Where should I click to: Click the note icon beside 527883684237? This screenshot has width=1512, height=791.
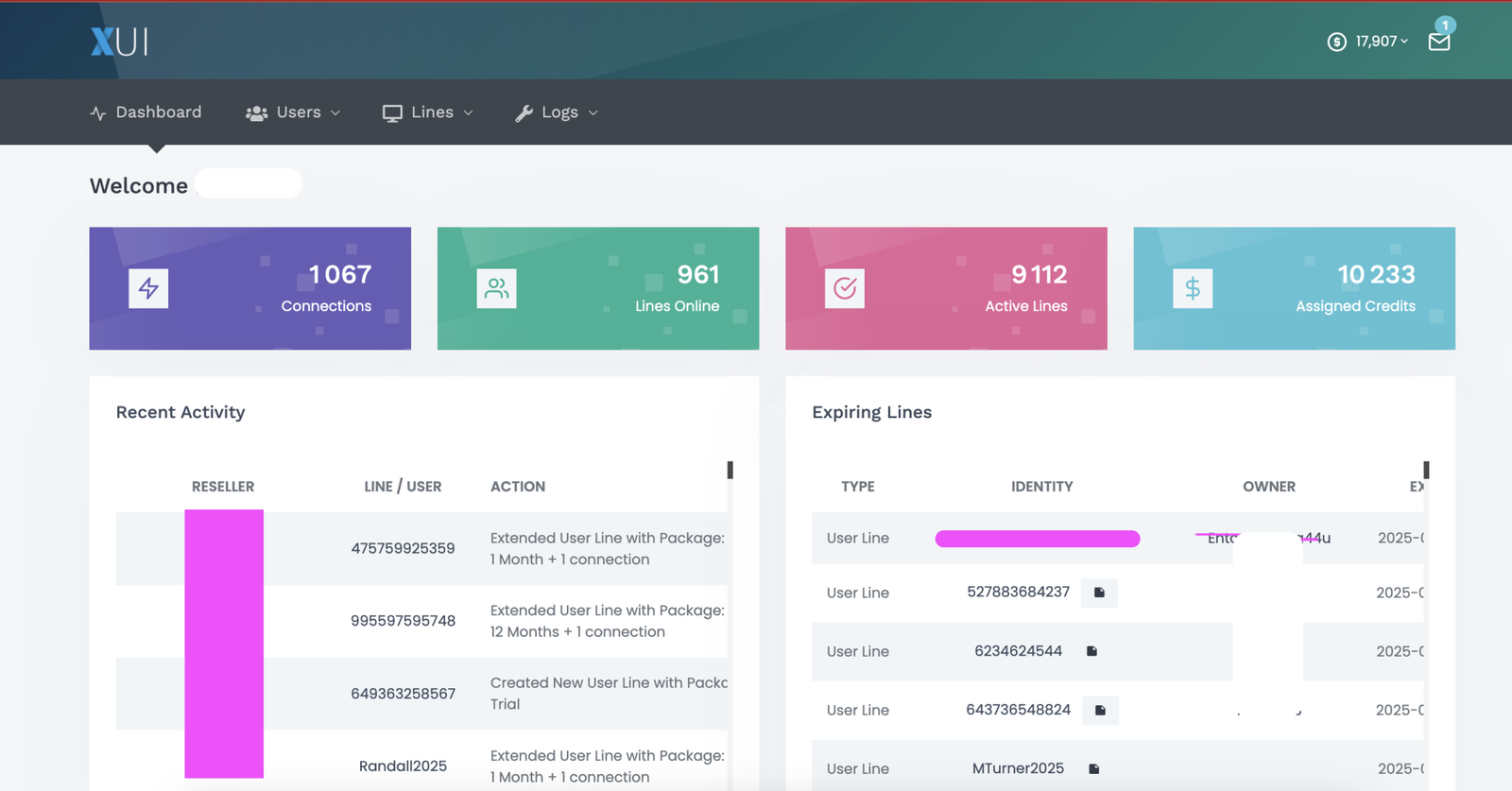(1099, 593)
